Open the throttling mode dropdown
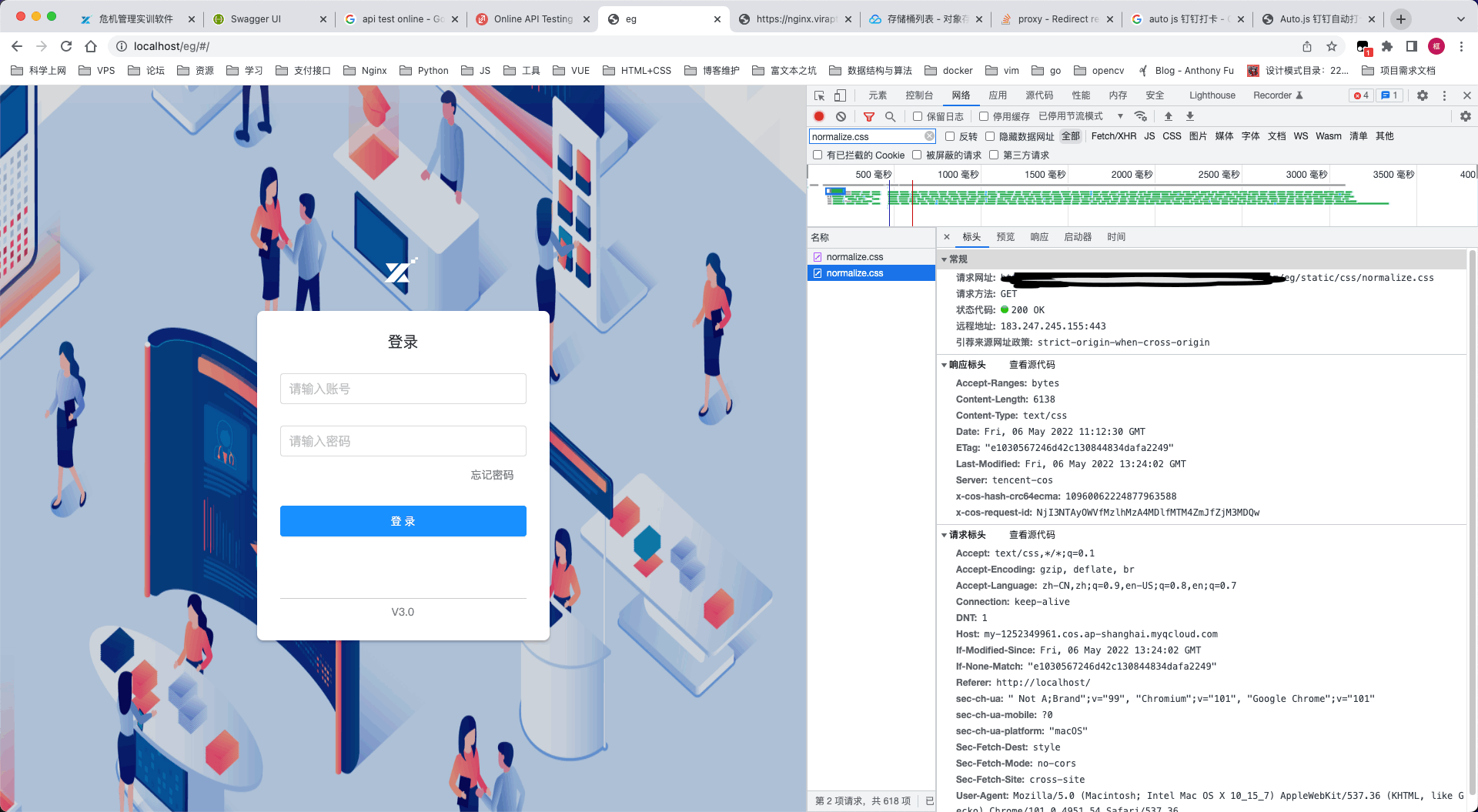 pyautogui.click(x=1082, y=116)
